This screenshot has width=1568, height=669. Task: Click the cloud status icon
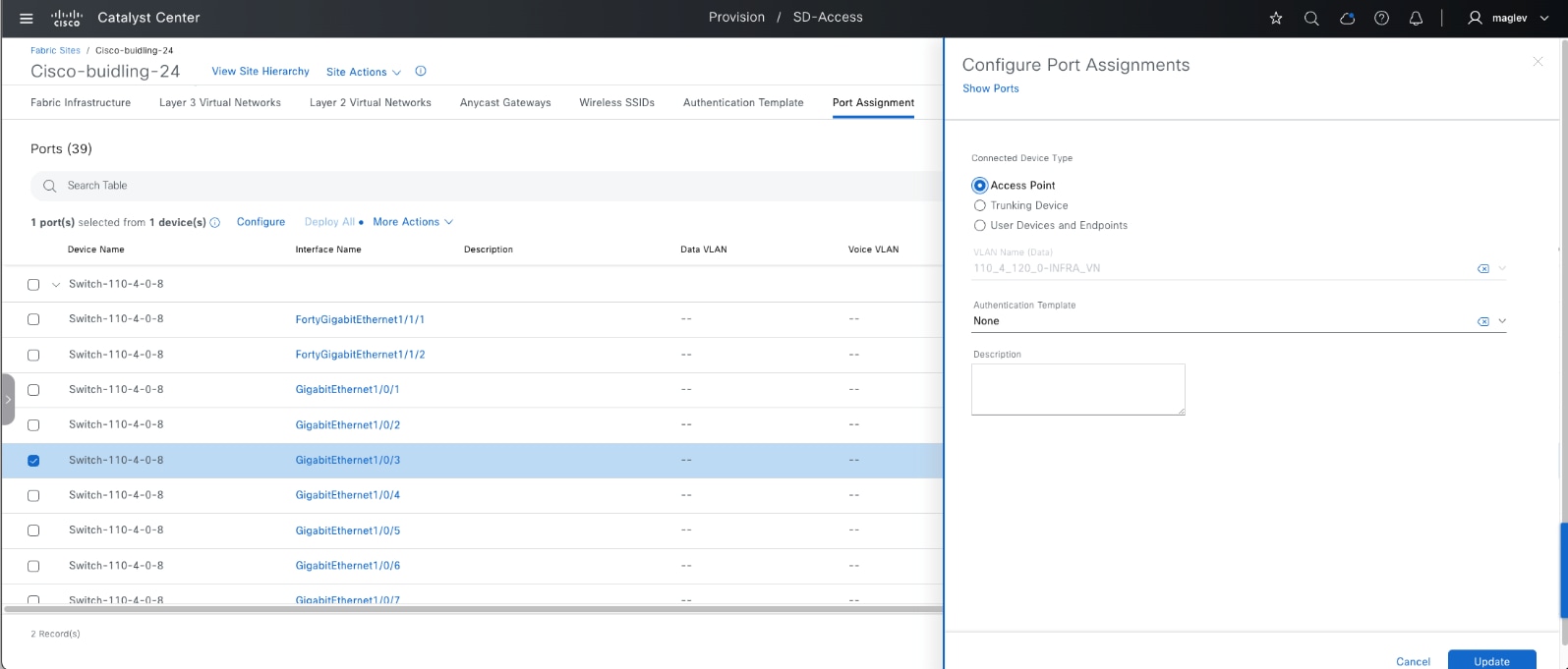(x=1347, y=19)
